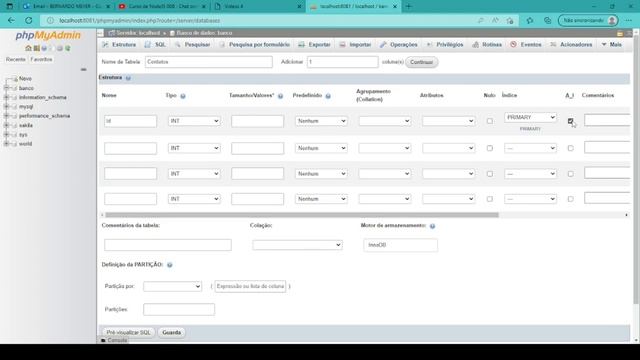Toggle A_I checkbox in fourth column row
The width and height of the screenshot is (640, 360).
pyautogui.click(x=570, y=199)
